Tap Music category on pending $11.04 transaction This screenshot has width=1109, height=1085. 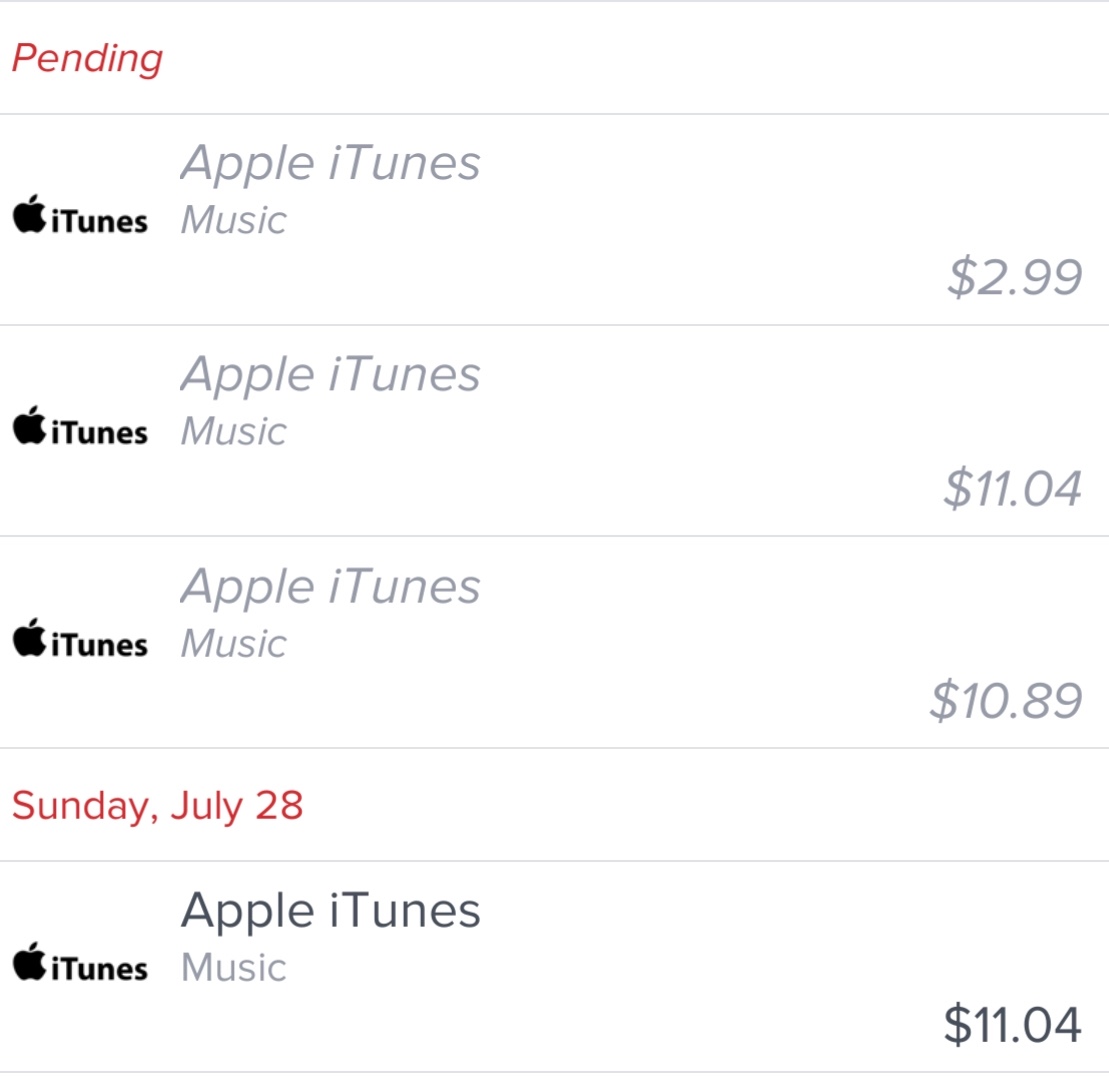click(x=233, y=432)
